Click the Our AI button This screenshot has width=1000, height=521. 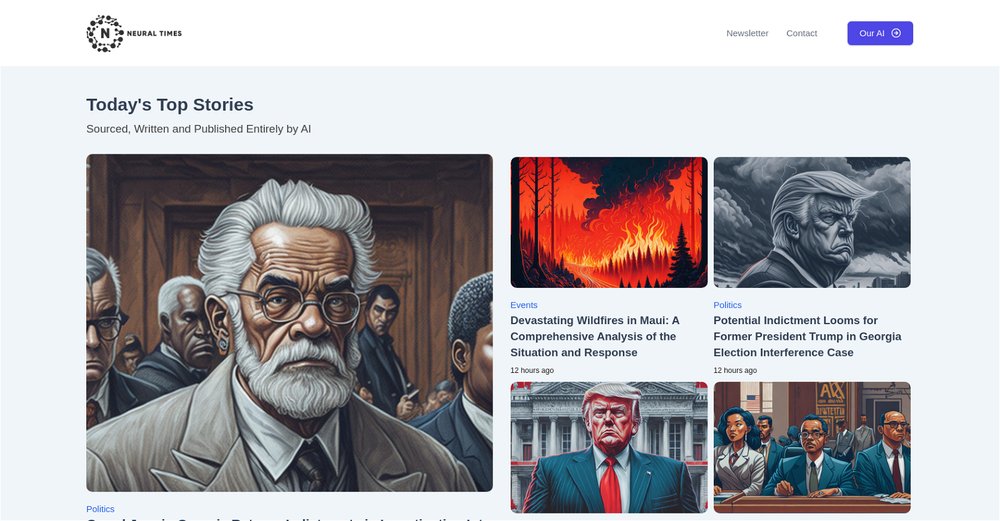click(879, 33)
